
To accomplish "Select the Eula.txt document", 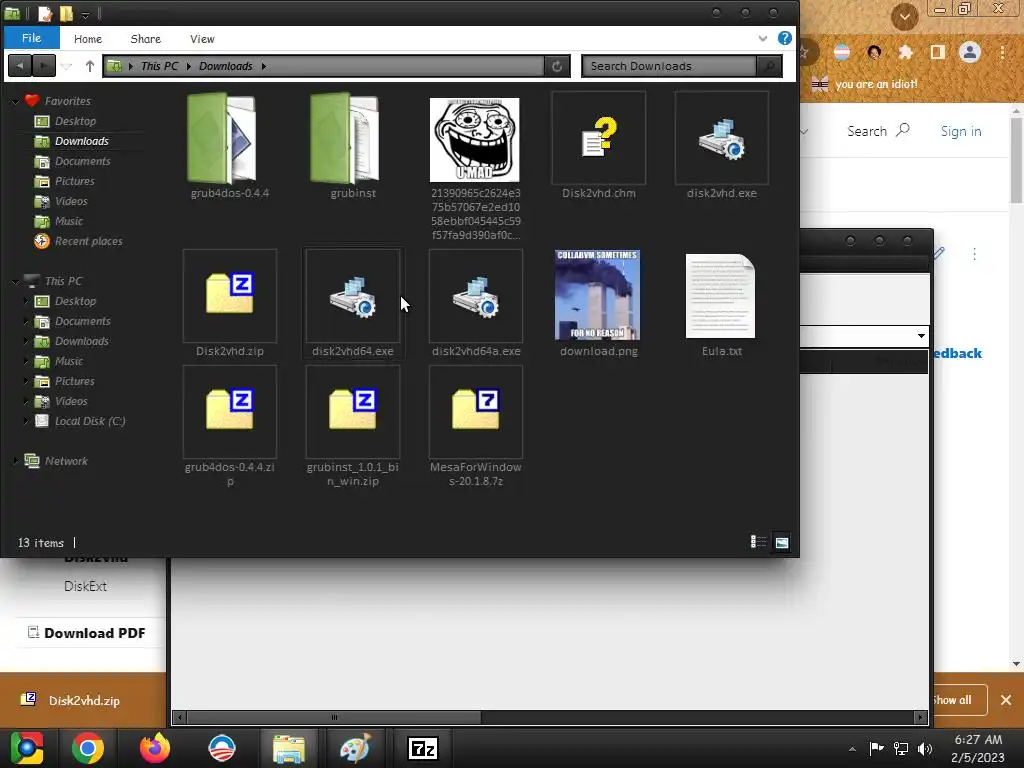I will [721, 304].
